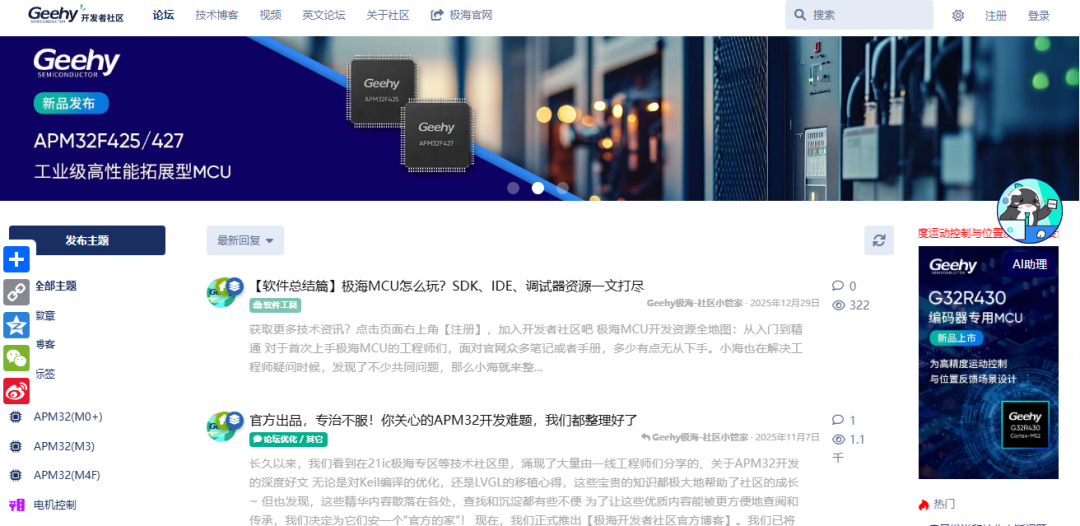The width and height of the screenshot is (1080, 526).
Task: Click the 注册 link in header
Action: point(996,15)
